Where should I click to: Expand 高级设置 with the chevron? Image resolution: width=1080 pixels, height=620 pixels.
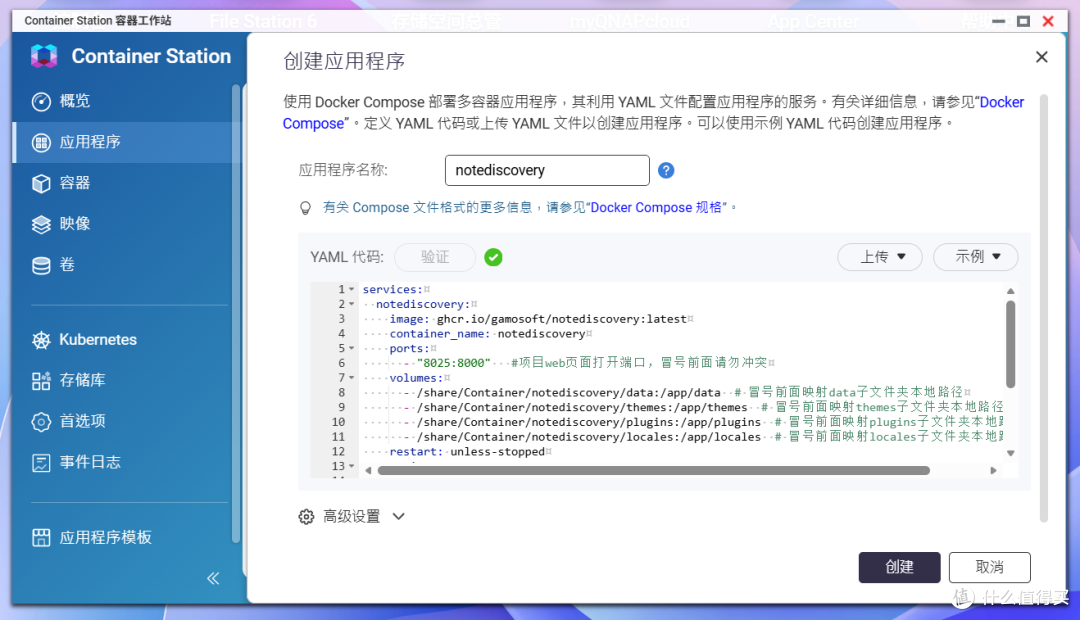pos(399,517)
